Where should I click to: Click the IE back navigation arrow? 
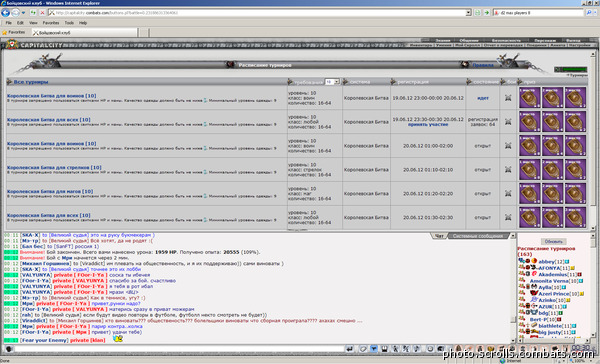pyautogui.click(x=5, y=13)
